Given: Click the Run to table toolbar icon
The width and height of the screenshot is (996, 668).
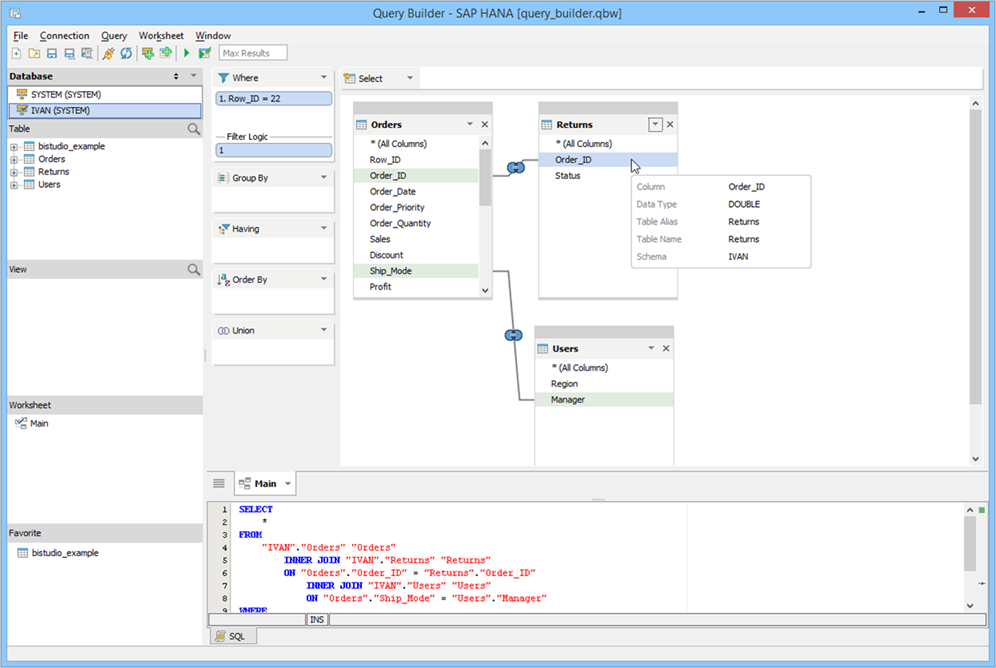Looking at the screenshot, I should [205, 53].
